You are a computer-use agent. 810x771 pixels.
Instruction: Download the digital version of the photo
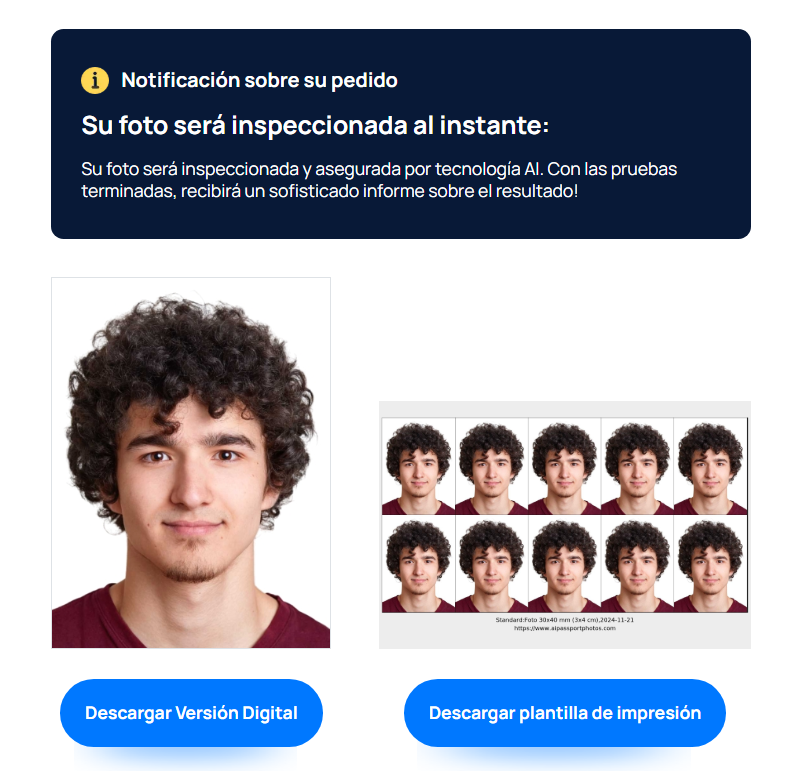191,713
